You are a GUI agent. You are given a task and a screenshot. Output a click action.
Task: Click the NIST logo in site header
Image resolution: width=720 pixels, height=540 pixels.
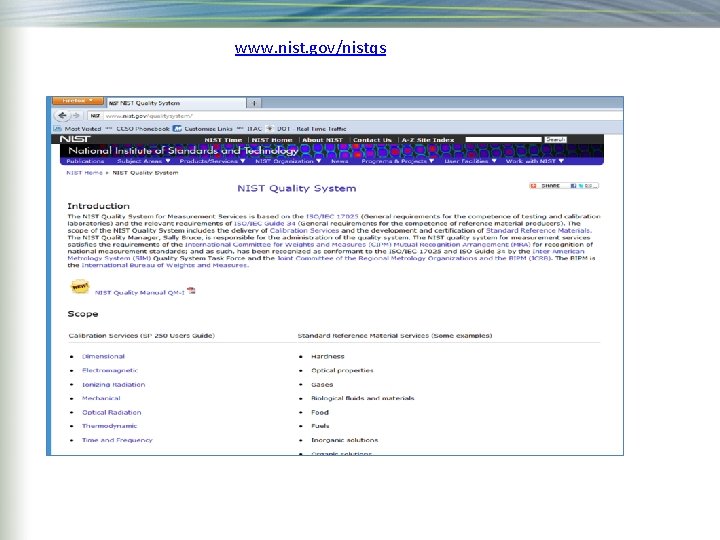(75, 139)
